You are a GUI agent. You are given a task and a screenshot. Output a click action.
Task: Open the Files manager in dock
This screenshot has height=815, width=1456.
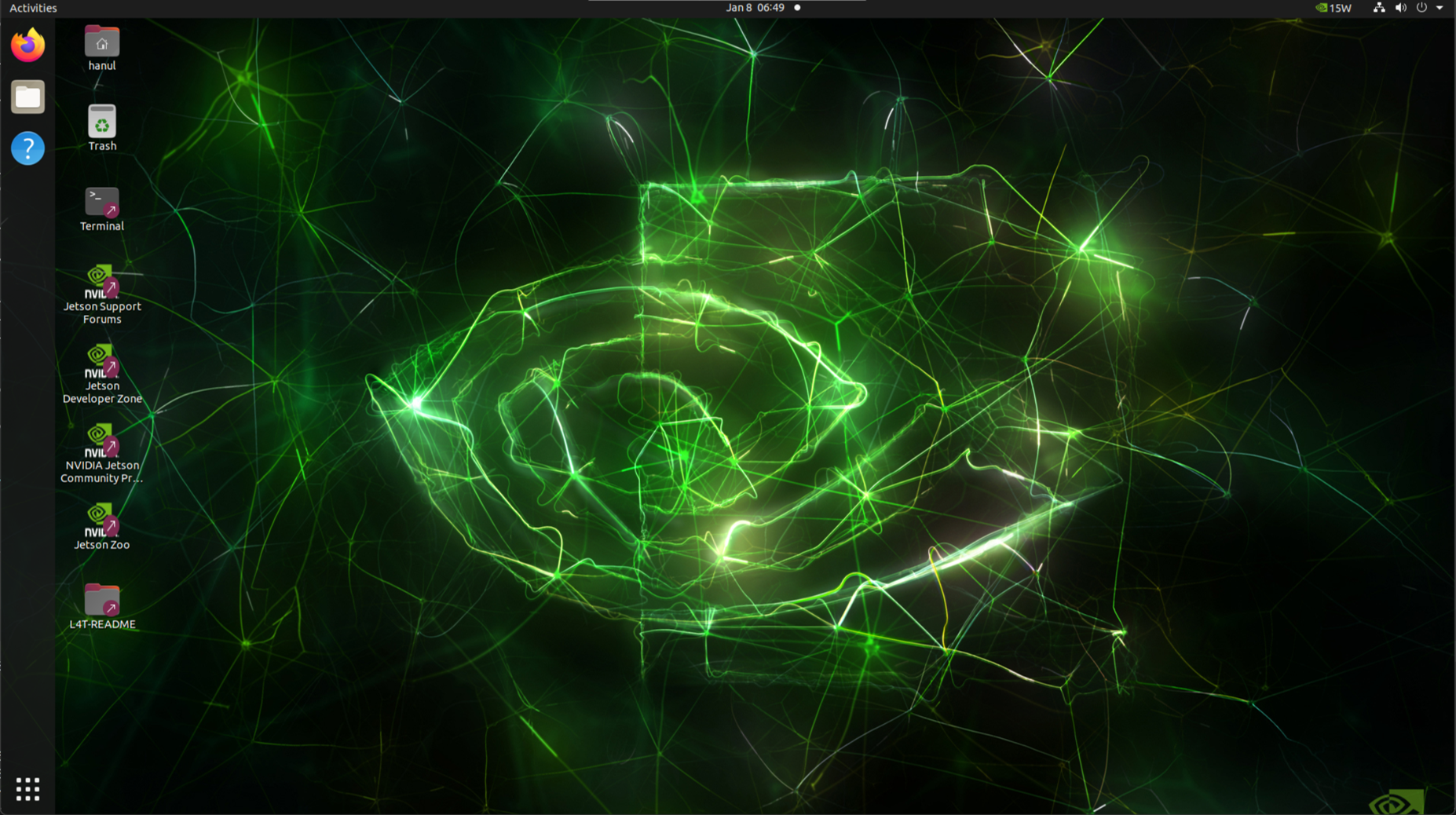(27, 97)
